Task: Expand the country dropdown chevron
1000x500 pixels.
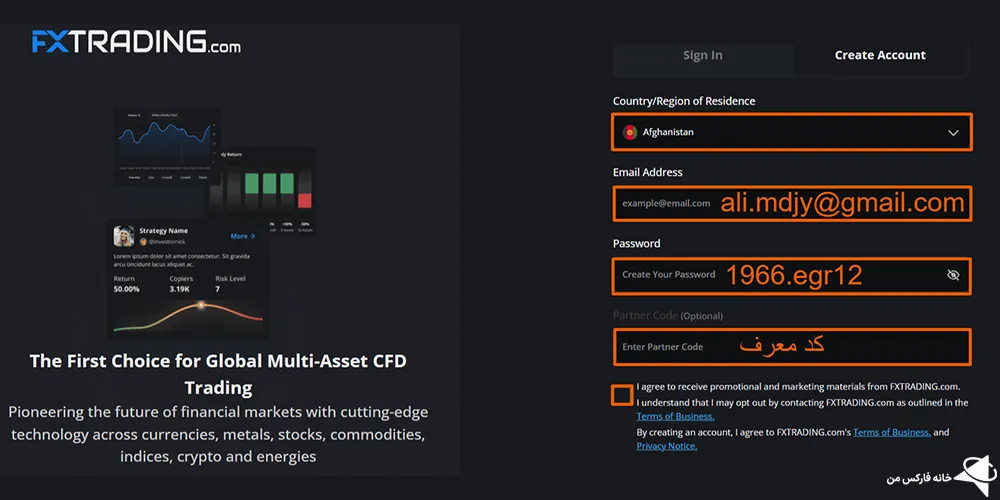Action: (952, 132)
